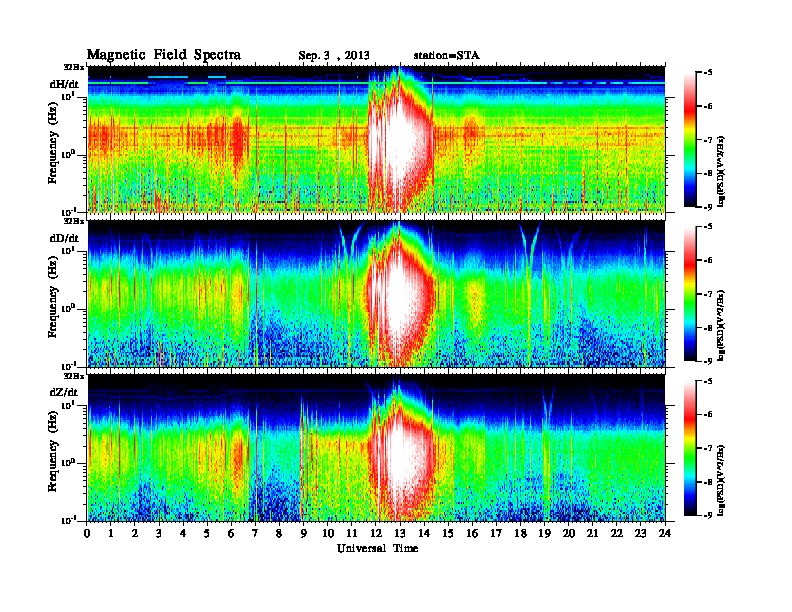Click the 10⁻¹ frequency tick of dZ/dt panel
Screen dimensions: 792x612
(68, 520)
